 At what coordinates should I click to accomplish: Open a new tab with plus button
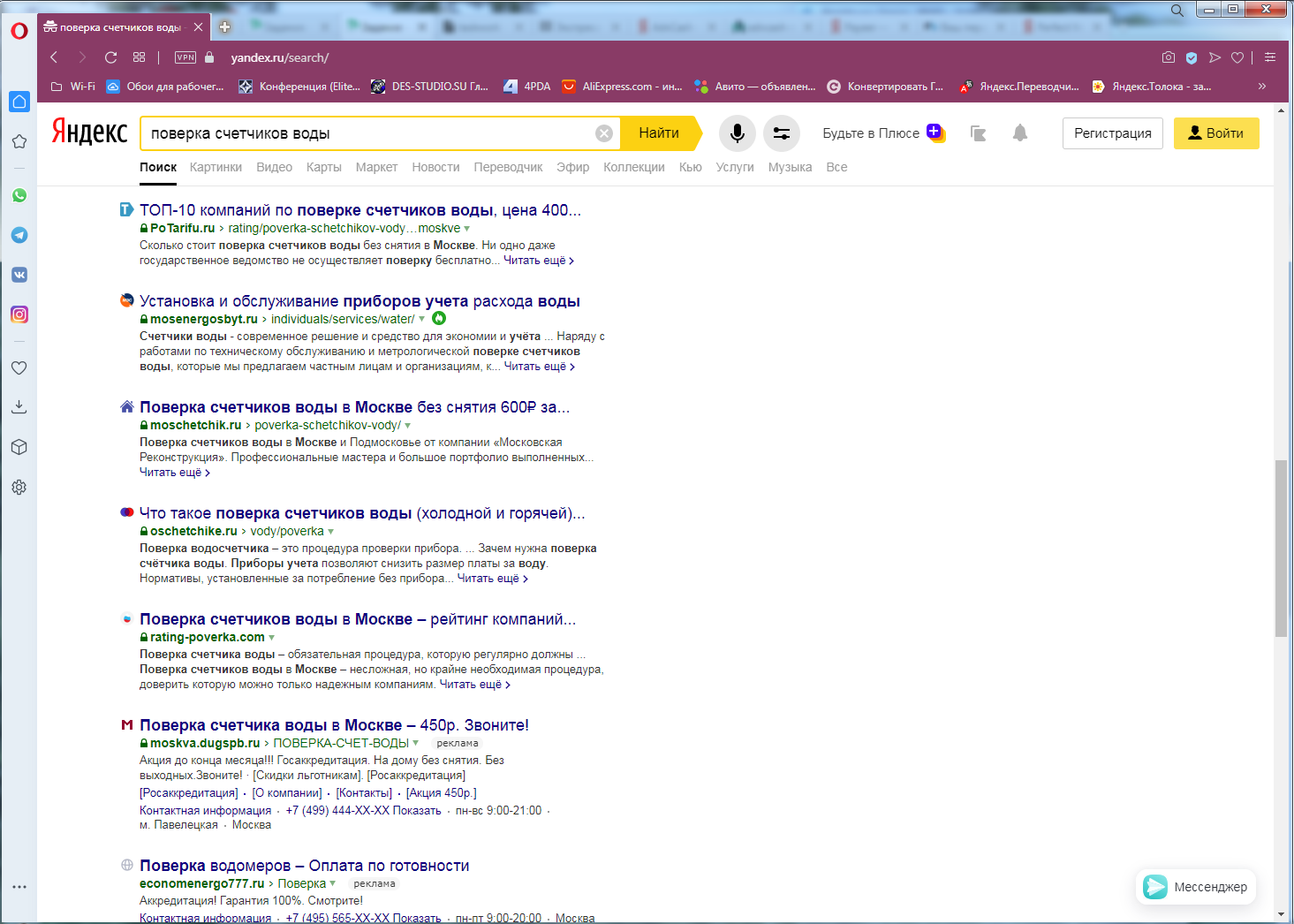pos(224,27)
